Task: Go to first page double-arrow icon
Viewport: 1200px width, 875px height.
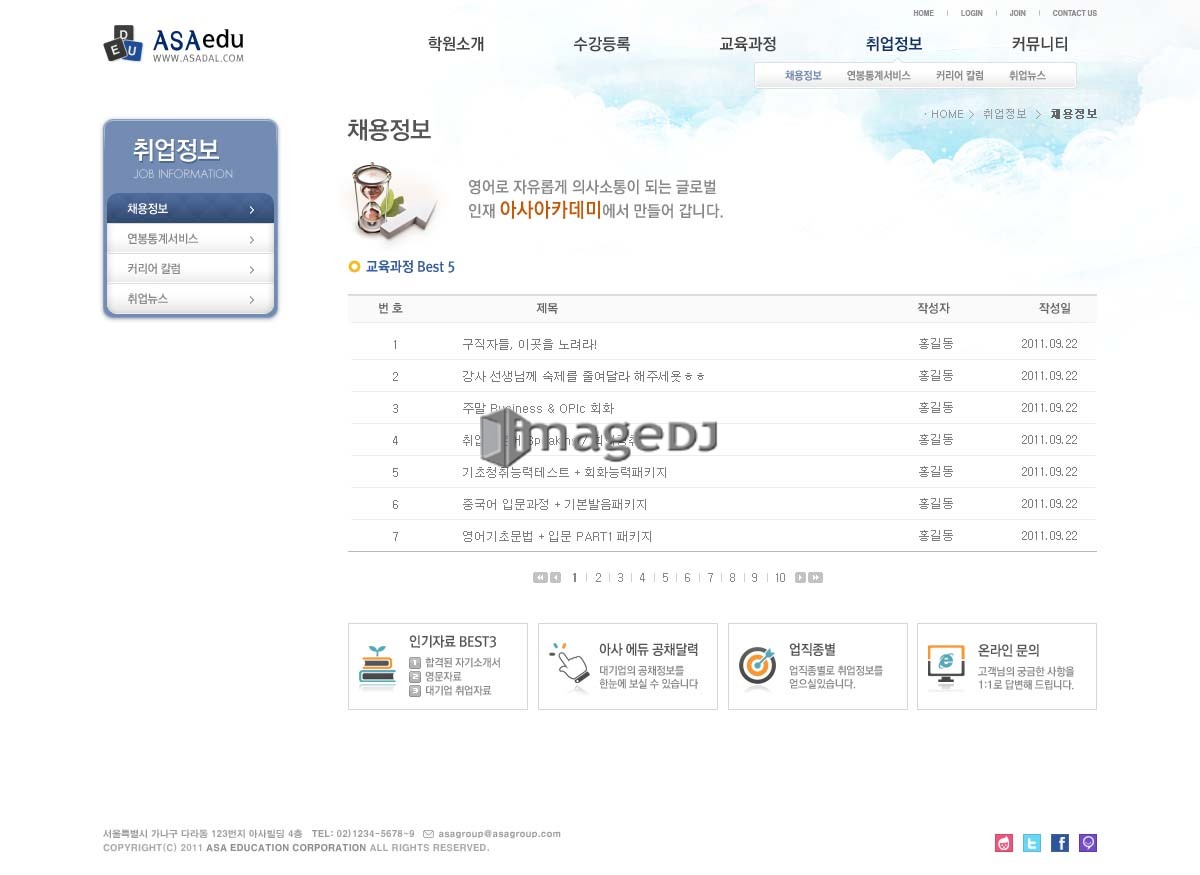Action: point(540,577)
